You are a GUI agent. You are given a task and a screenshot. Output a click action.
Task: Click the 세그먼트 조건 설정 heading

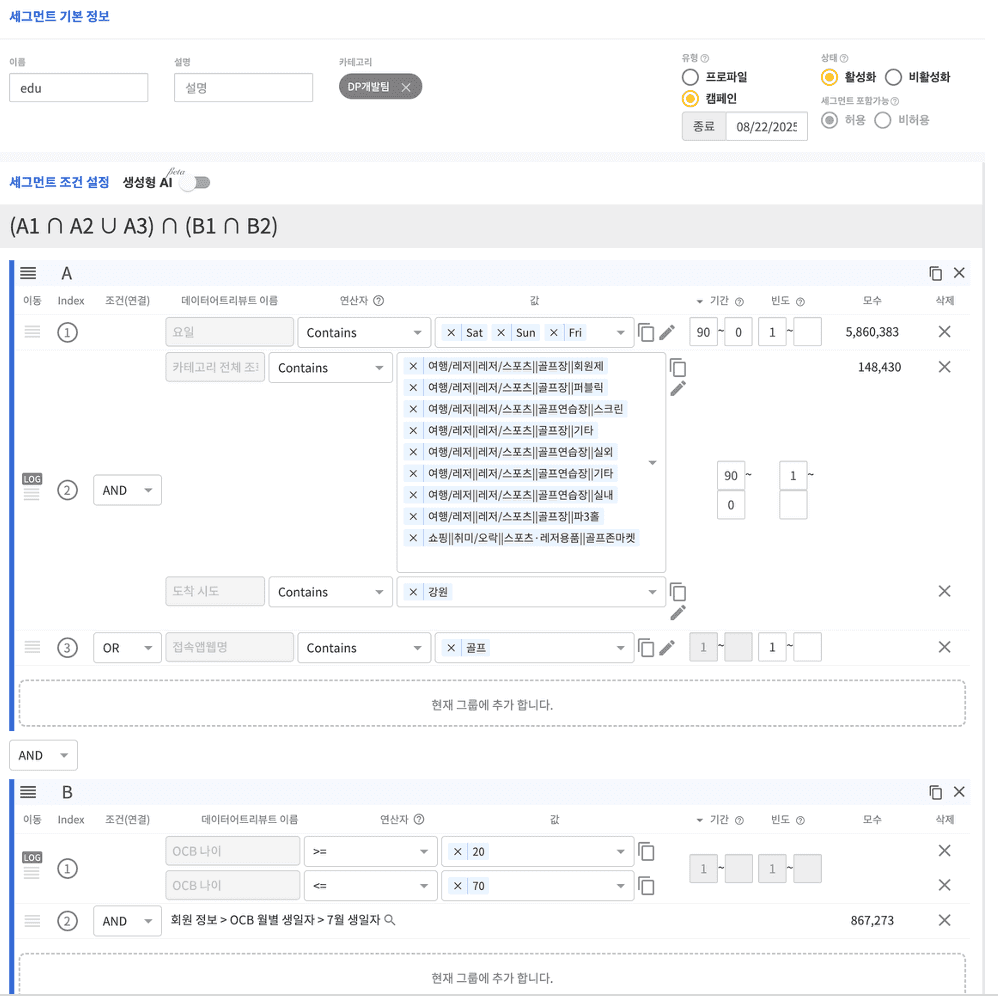[x=59, y=182]
